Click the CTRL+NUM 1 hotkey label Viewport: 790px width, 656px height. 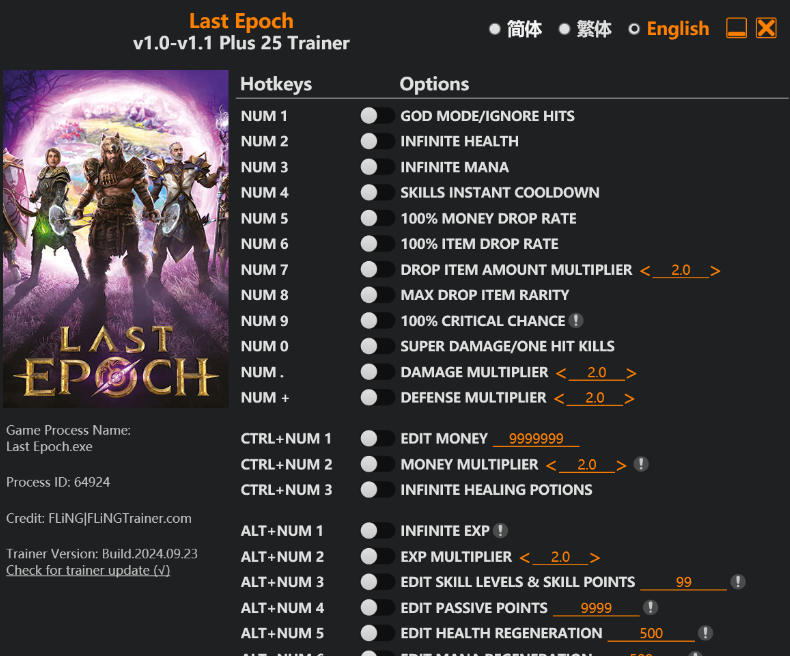tap(286, 438)
